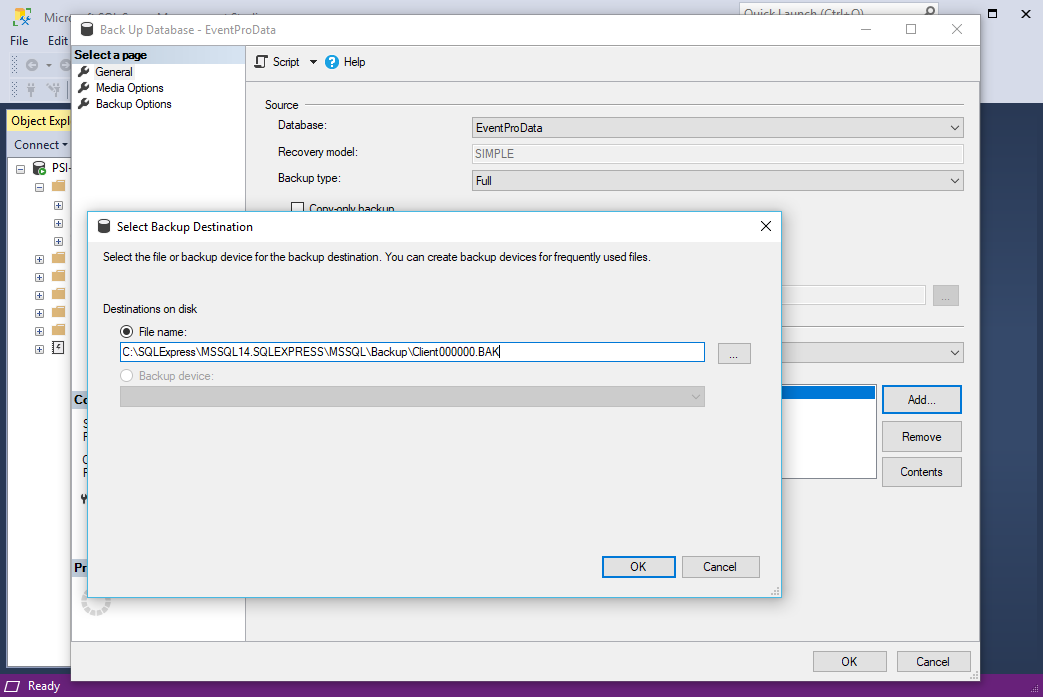The width and height of the screenshot is (1043, 697).
Task: Click the Ready status bar icon
Action: [x=13, y=686]
